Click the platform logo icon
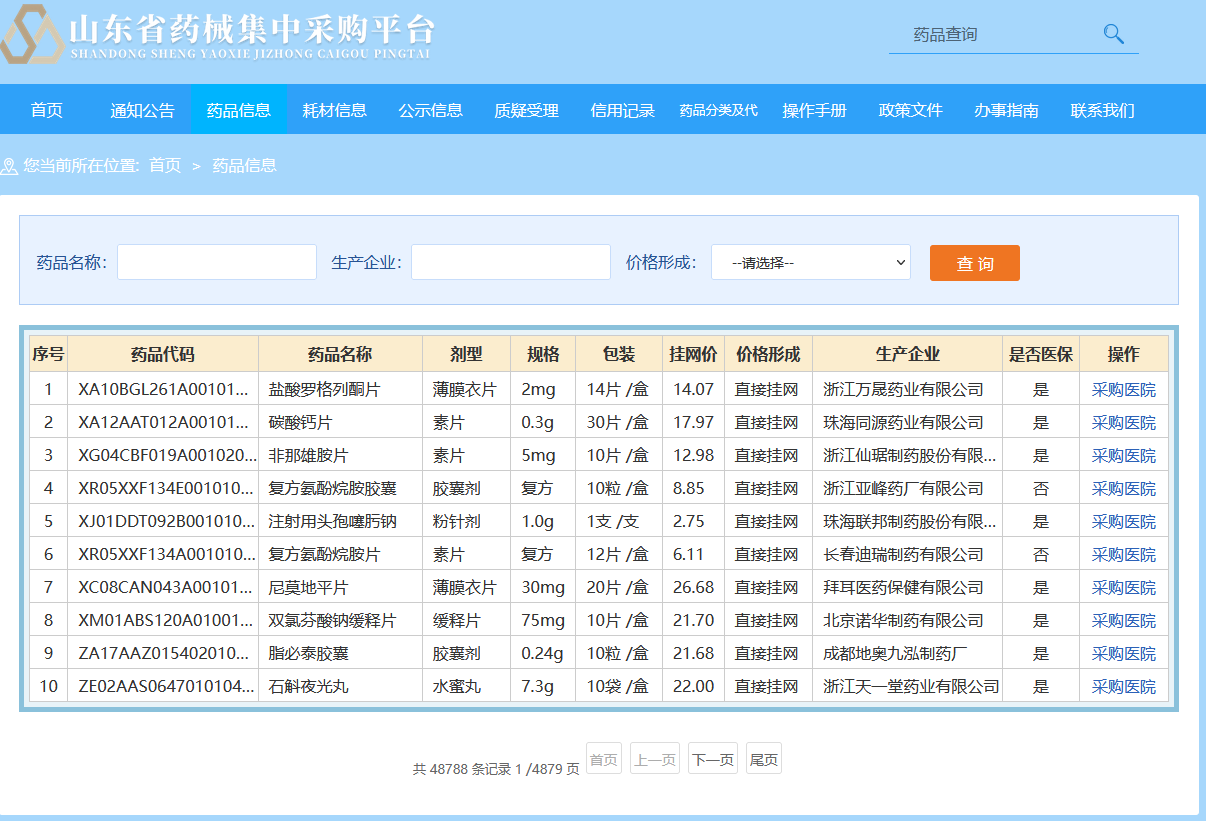The height and width of the screenshot is (821, 1206). pos(32,35)
